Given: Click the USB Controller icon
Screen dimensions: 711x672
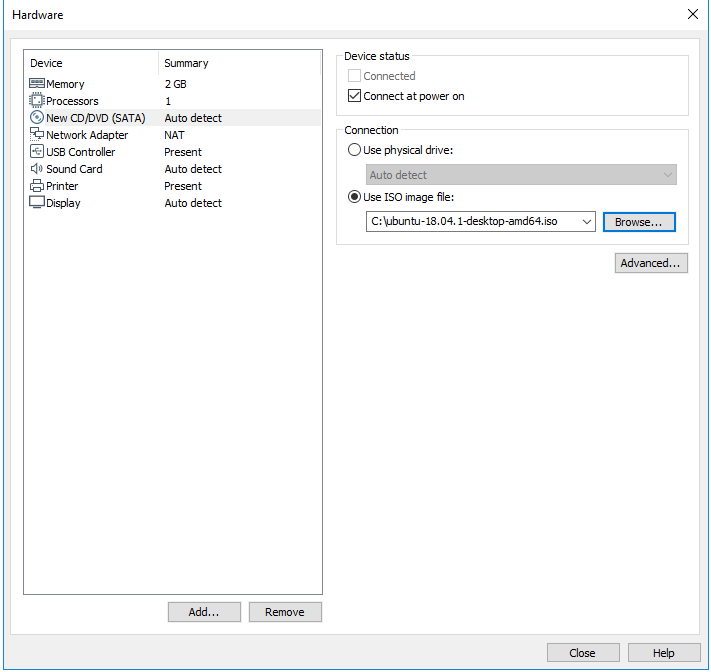Looking at the screenshot, I should click(x=37, y=151).
